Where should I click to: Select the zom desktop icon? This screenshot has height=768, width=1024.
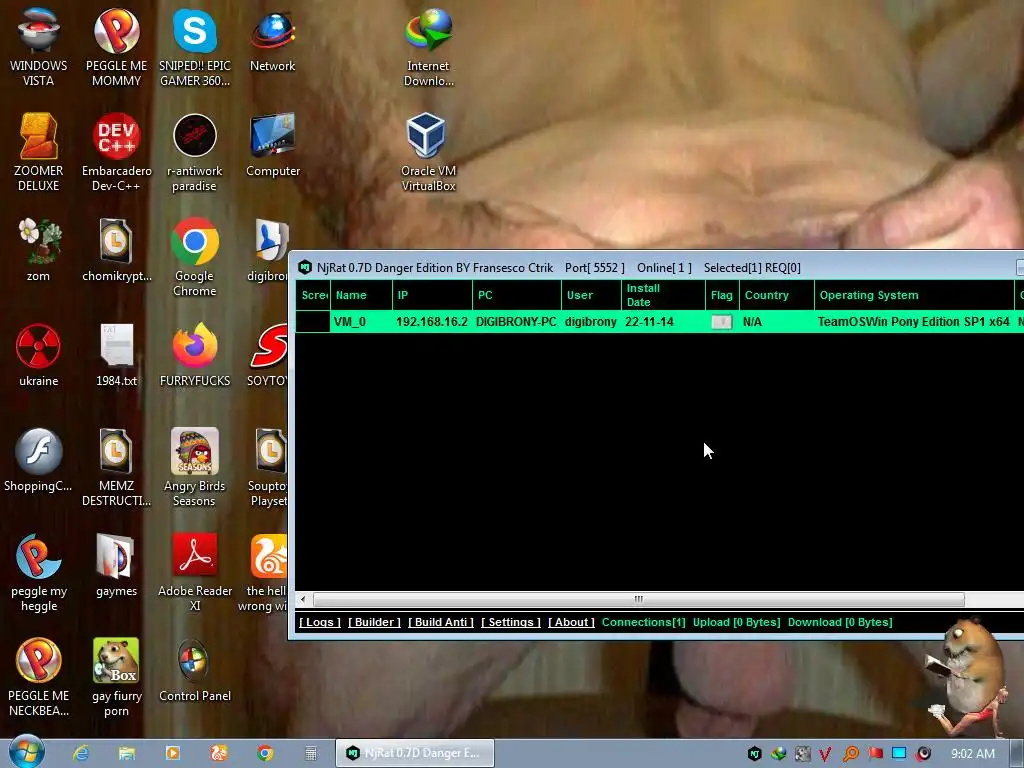pos(38,249)
